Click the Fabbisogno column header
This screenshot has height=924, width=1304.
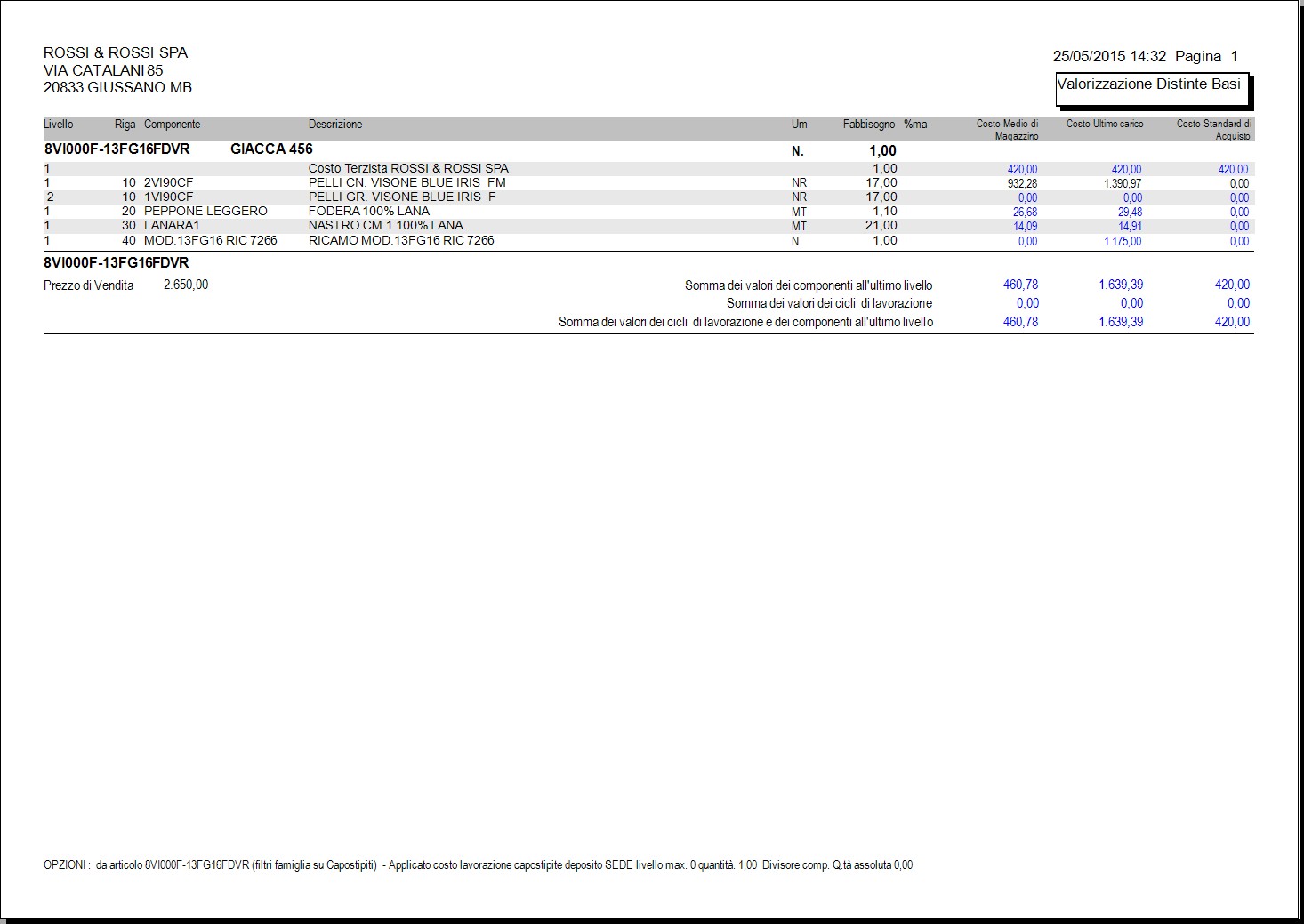pyautogui.click(x=869, y=125)
